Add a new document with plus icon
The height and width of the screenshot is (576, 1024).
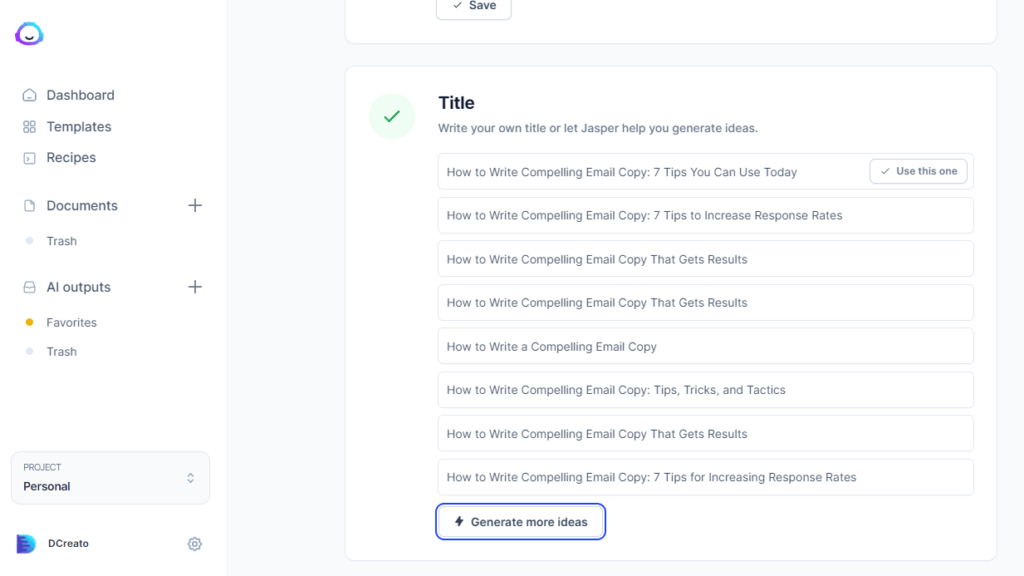click(195, 205)
